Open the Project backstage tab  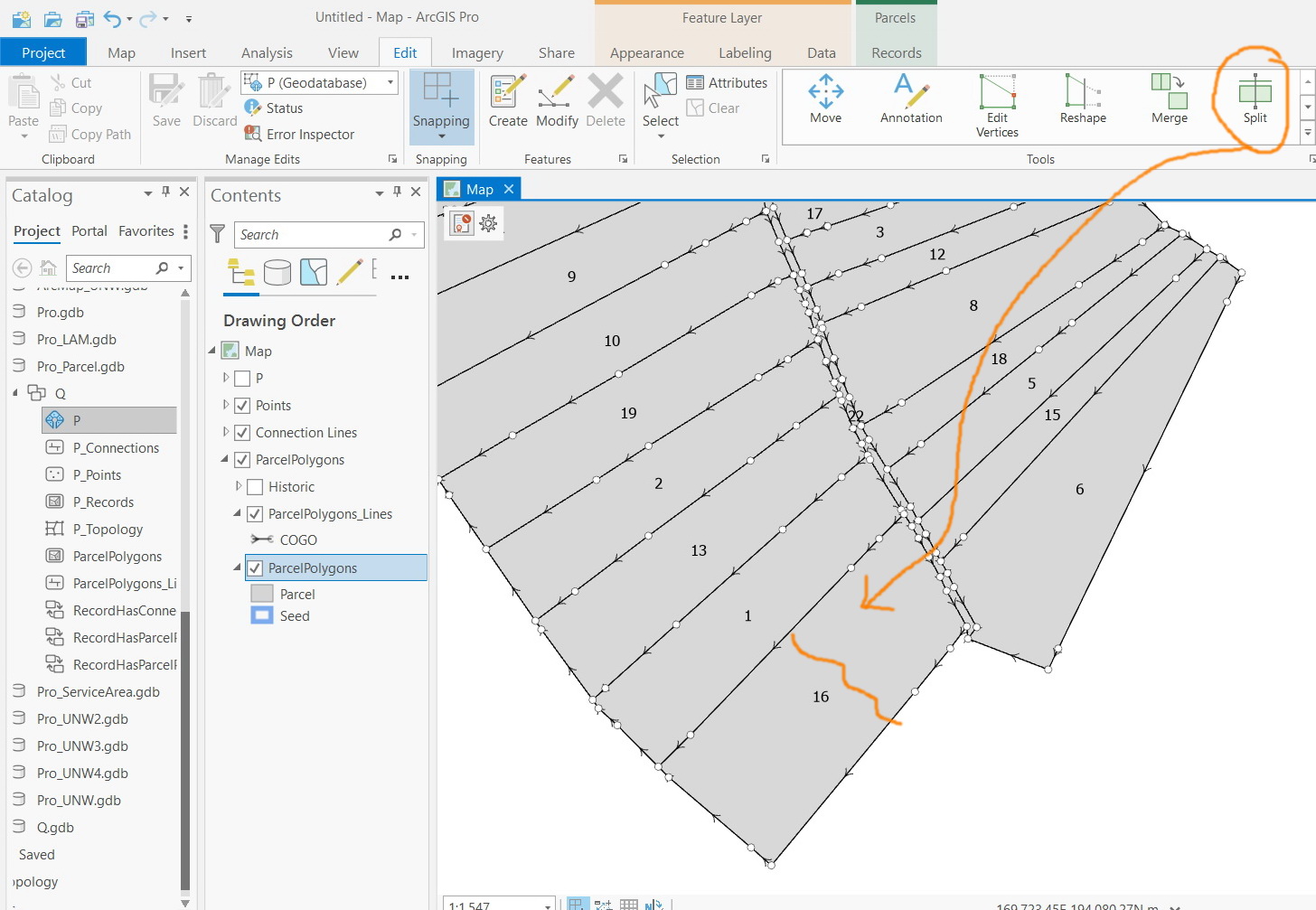43,52
